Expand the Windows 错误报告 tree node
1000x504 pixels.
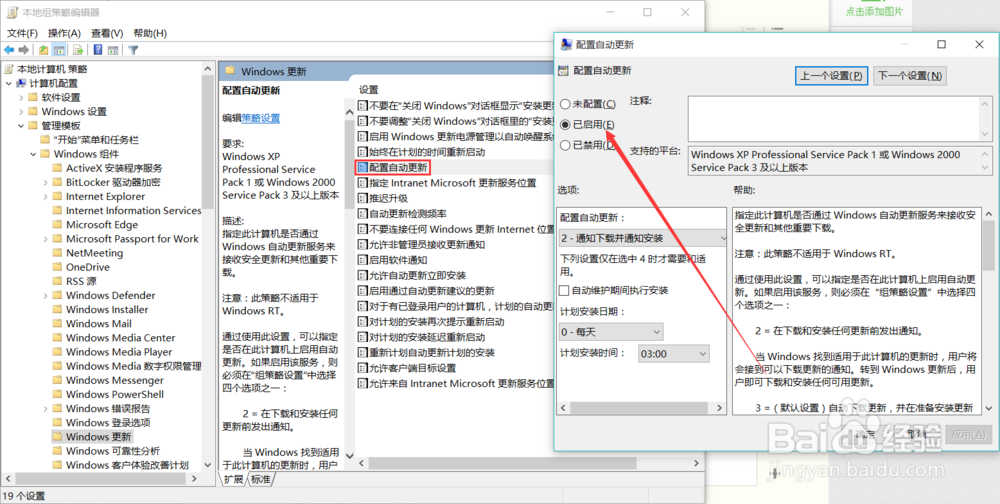pyautogui.click(x=45, y=408)
